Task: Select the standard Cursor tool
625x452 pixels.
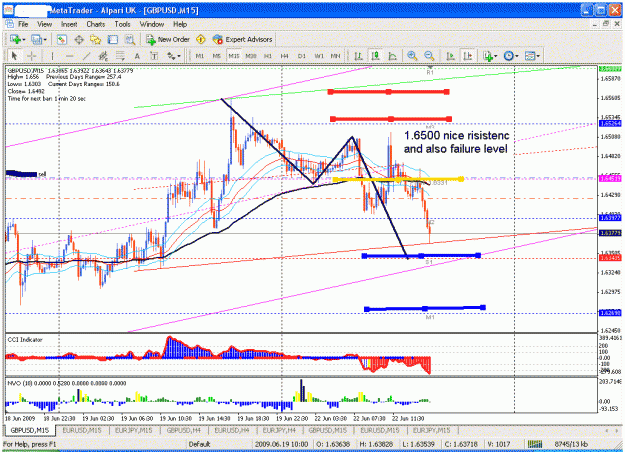Action: [x=15, y=56]
